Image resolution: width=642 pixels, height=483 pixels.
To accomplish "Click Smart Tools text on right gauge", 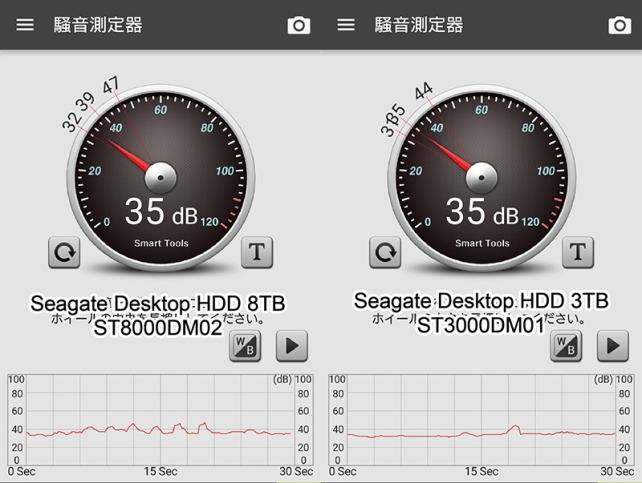I will [482, 243].
